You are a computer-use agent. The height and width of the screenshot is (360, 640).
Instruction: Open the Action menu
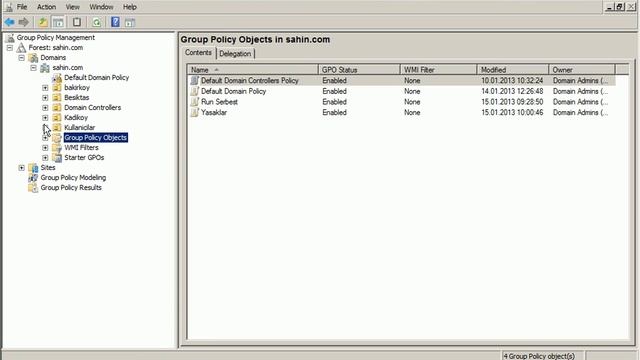coord(47,7)
